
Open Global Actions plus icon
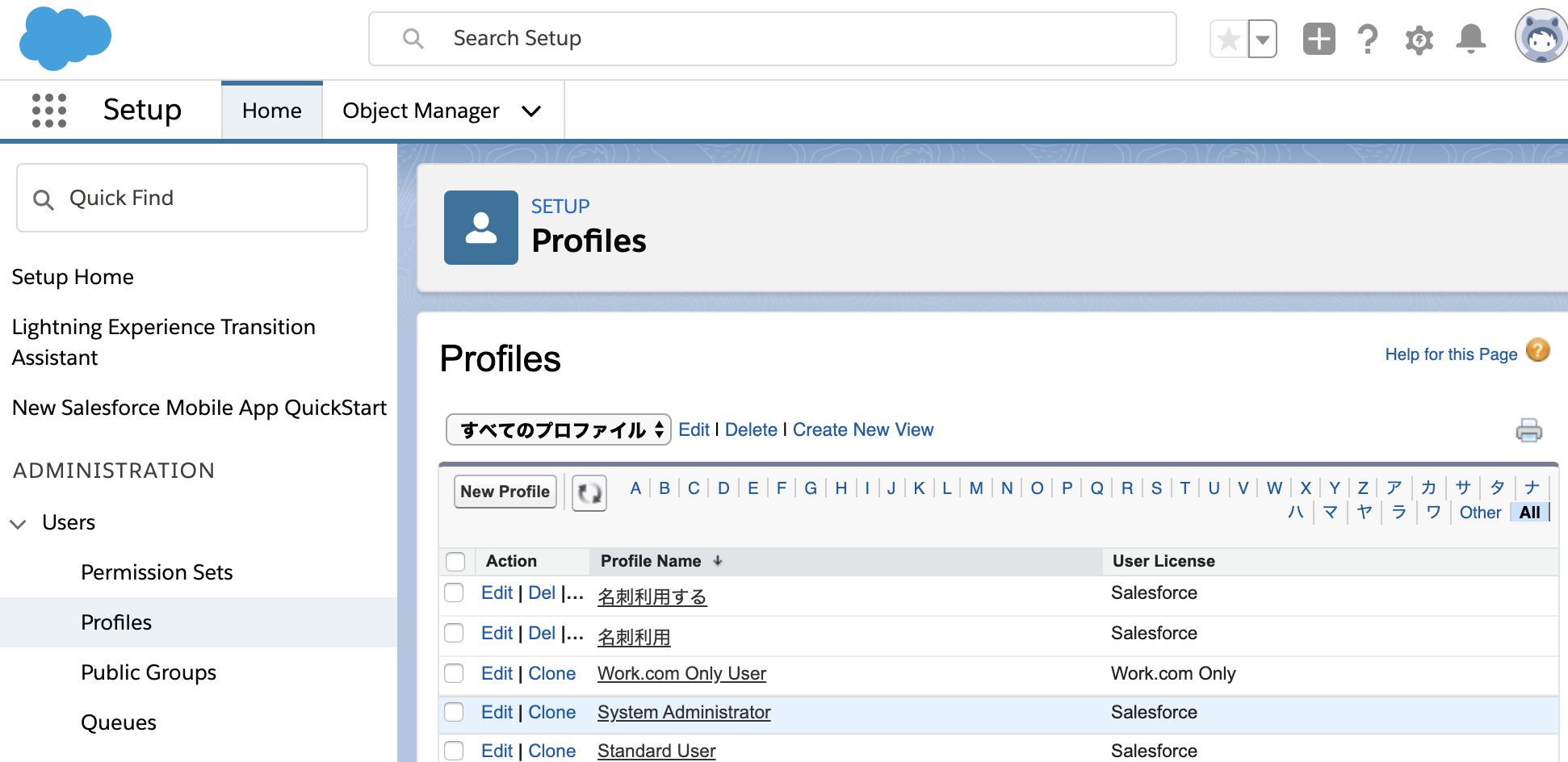[1319, 39]
